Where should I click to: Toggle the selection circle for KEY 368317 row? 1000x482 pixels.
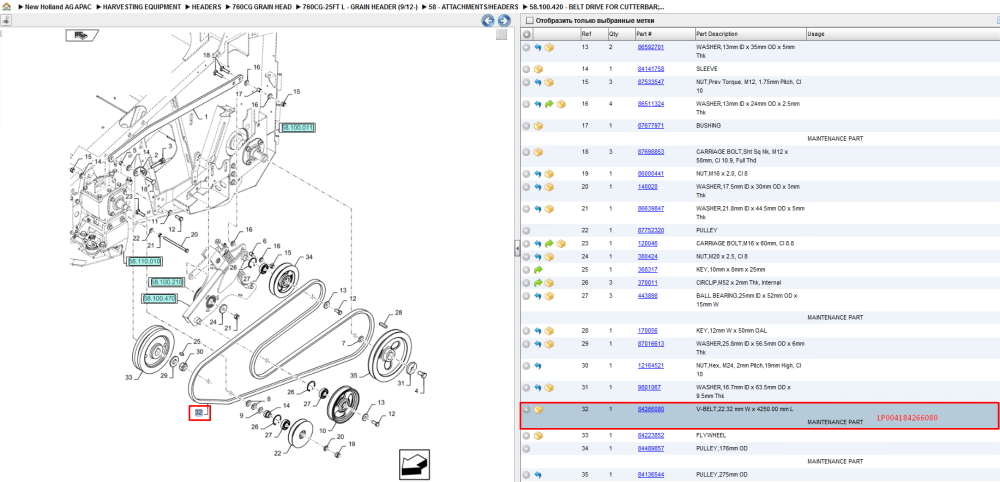(526, 270)
